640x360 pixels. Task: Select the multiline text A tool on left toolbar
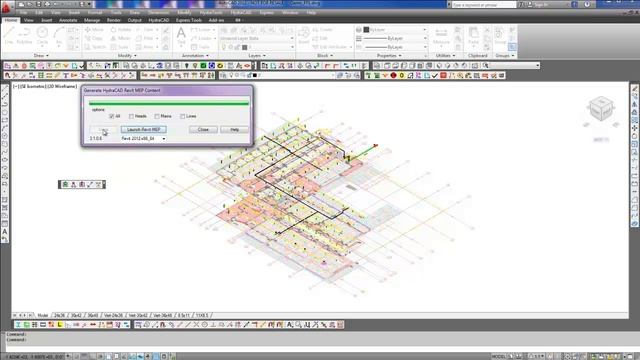5,232
